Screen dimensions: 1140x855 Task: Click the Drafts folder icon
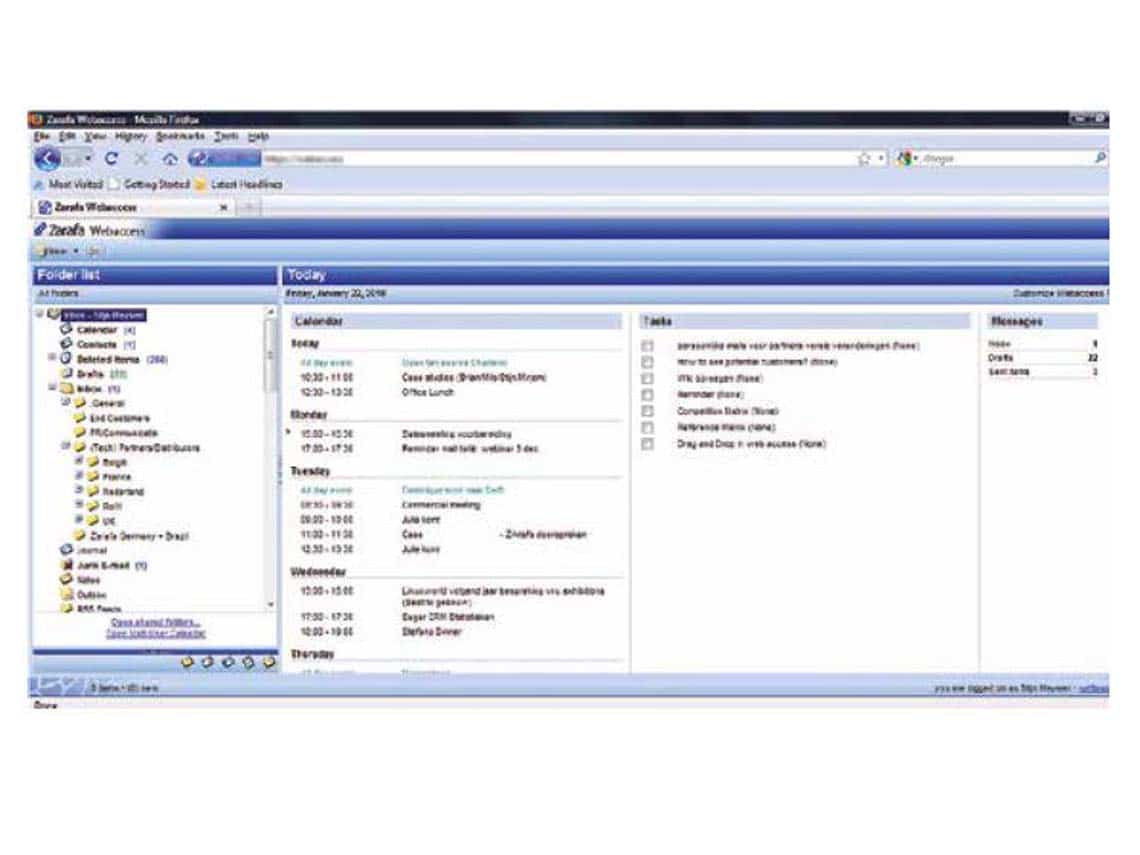66,373
